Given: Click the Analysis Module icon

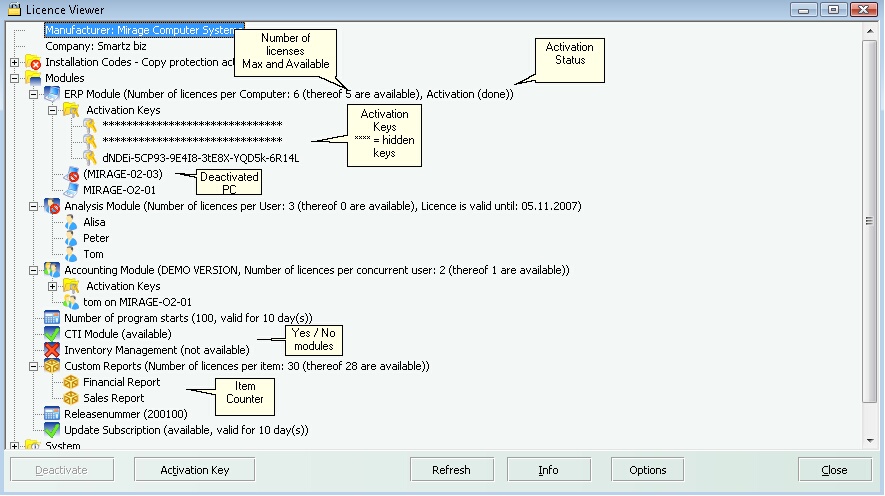Looking at the screenshot, I should click(x=52, y=206).
